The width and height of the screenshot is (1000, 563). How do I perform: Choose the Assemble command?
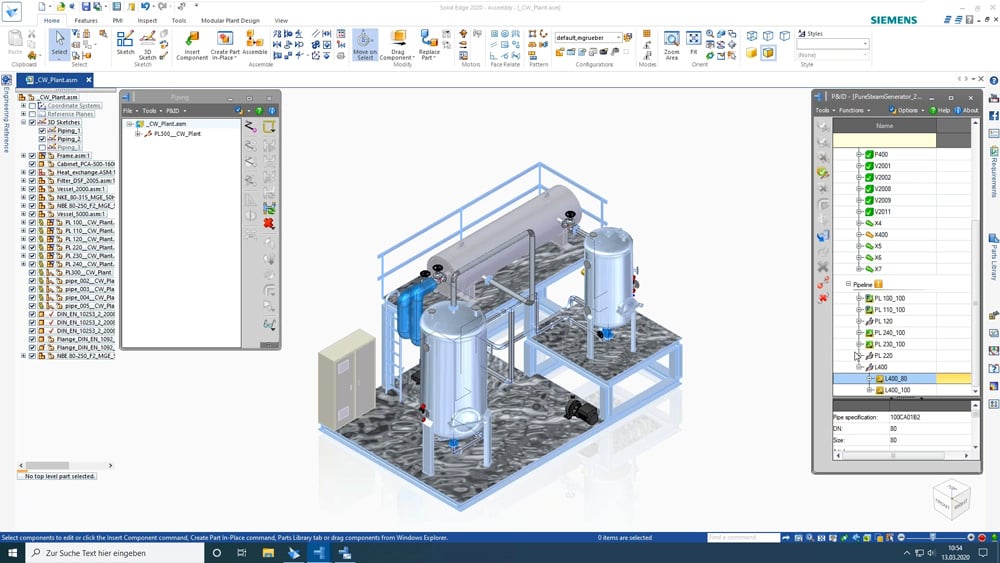[254, 43]
